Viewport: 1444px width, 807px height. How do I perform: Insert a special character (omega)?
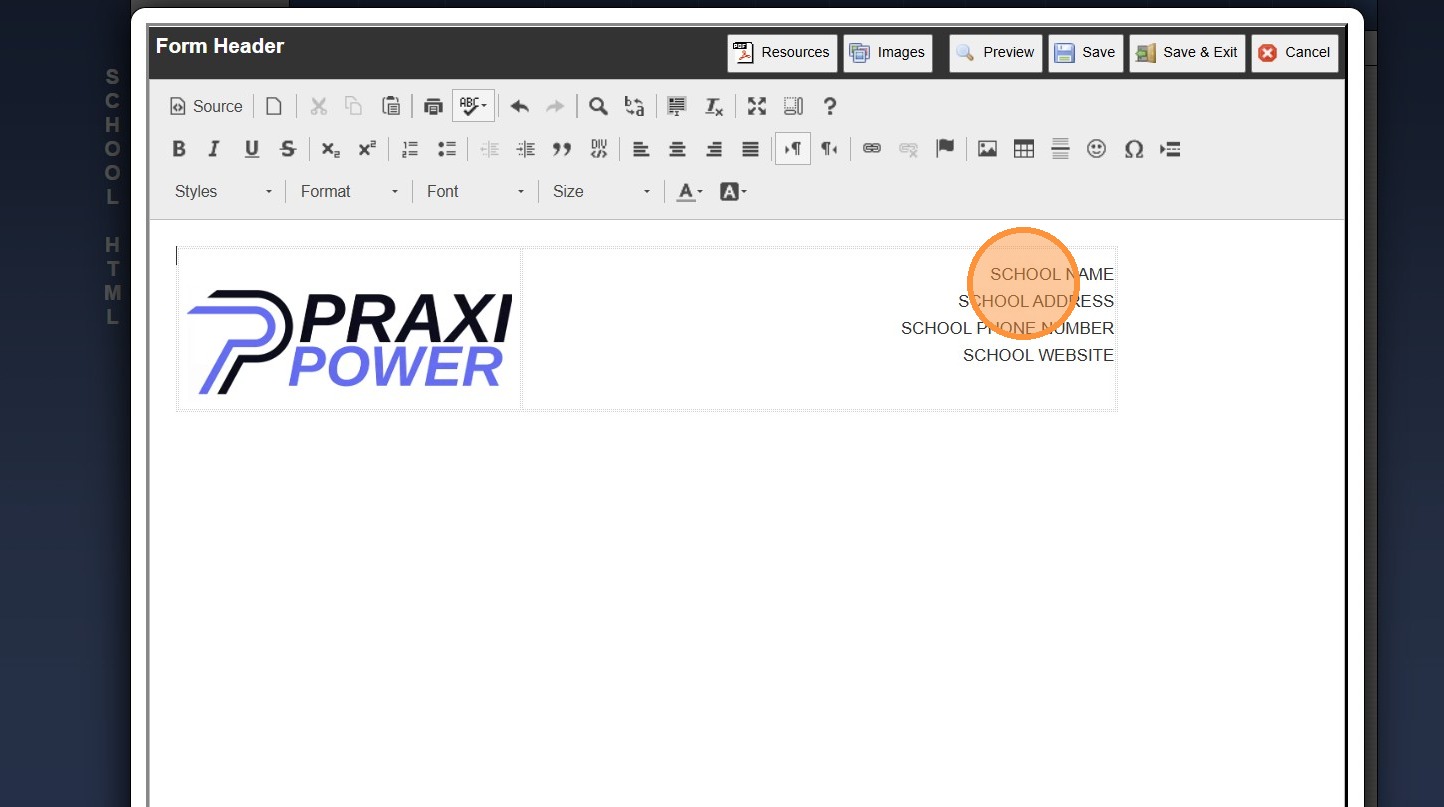click(1134, 149)
